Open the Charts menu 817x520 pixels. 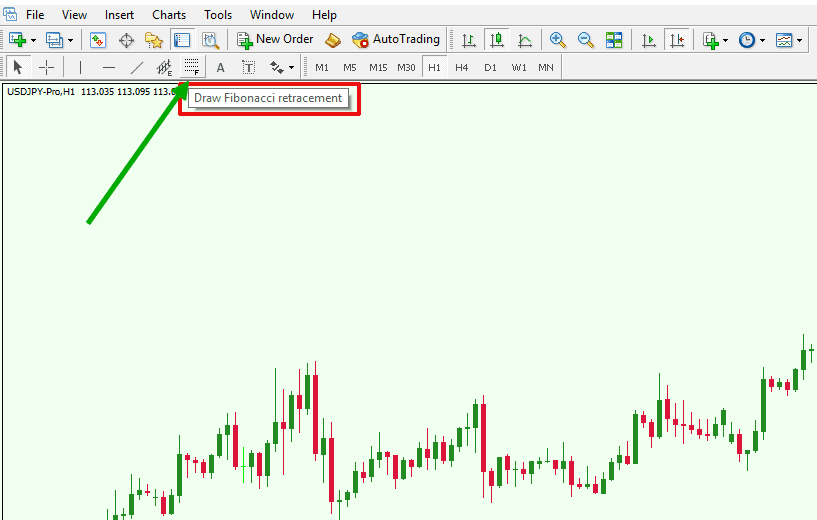click(169, 15)
